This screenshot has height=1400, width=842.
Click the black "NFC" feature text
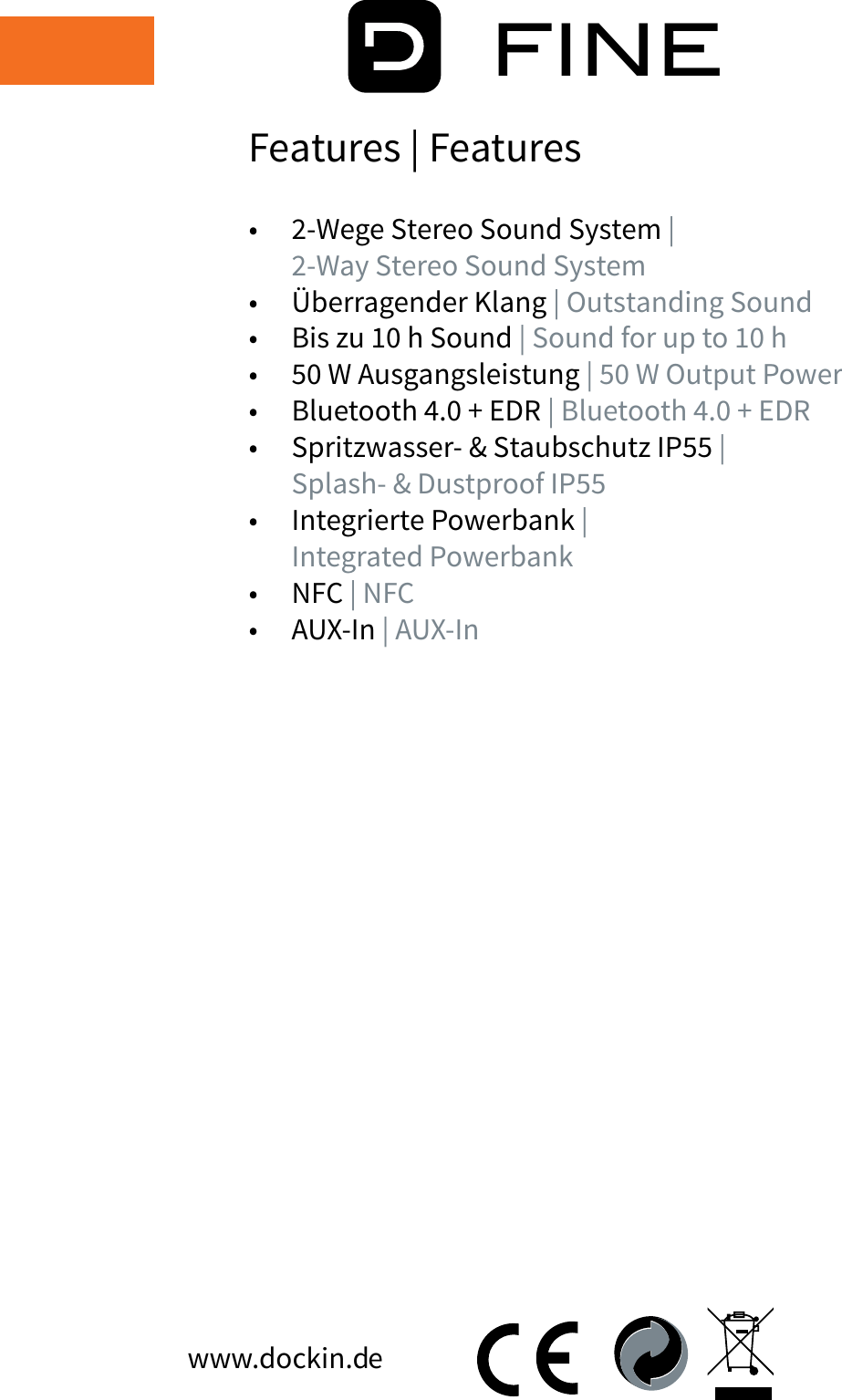coord(317,594)
